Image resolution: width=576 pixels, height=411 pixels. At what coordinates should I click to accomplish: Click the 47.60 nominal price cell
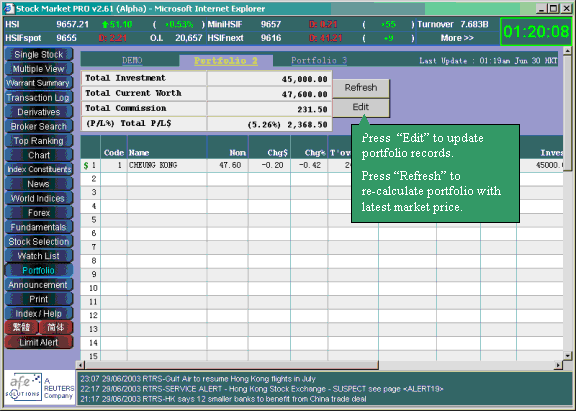coord(230,165)
